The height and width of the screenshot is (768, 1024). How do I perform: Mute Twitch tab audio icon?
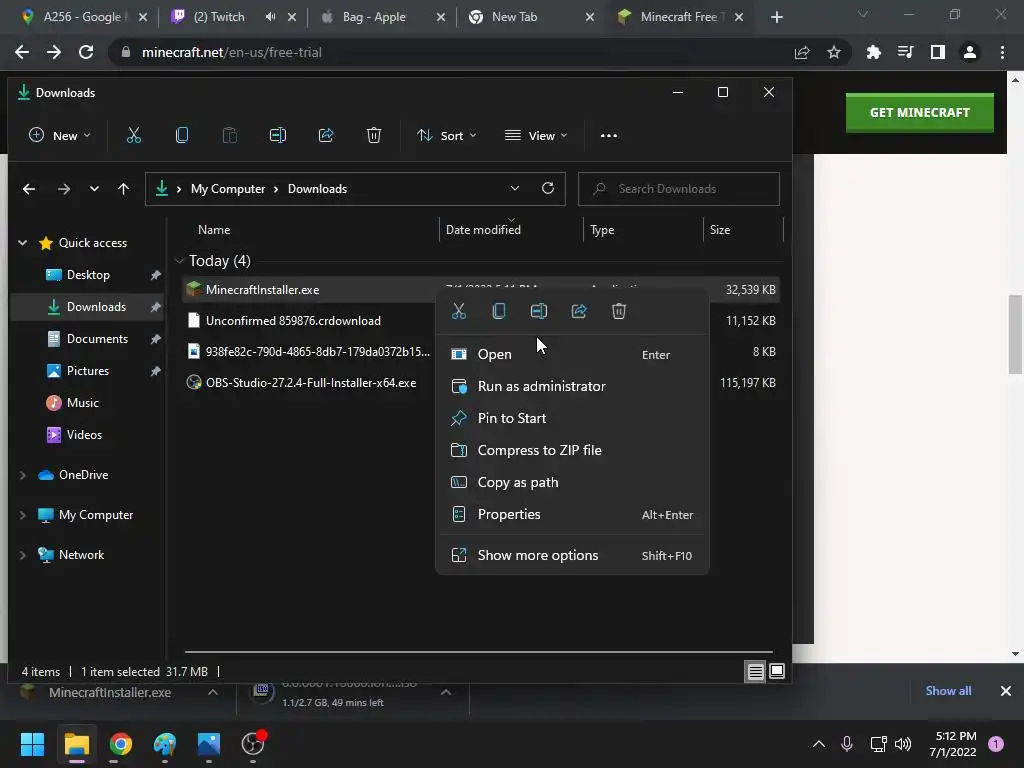click(270, 17)
